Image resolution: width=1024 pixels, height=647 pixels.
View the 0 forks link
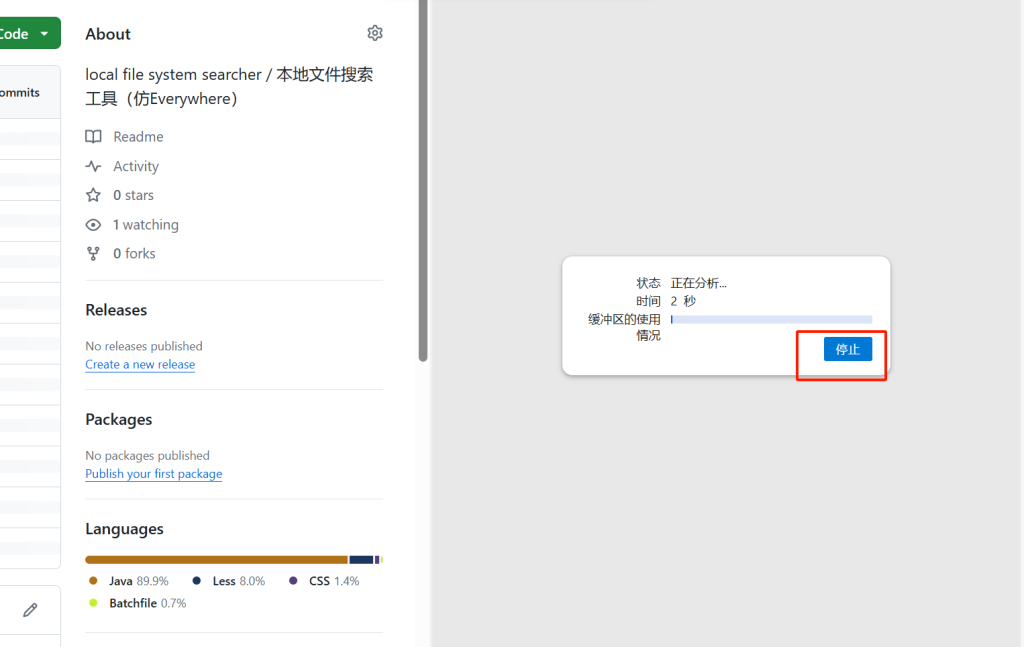[134, 254]
